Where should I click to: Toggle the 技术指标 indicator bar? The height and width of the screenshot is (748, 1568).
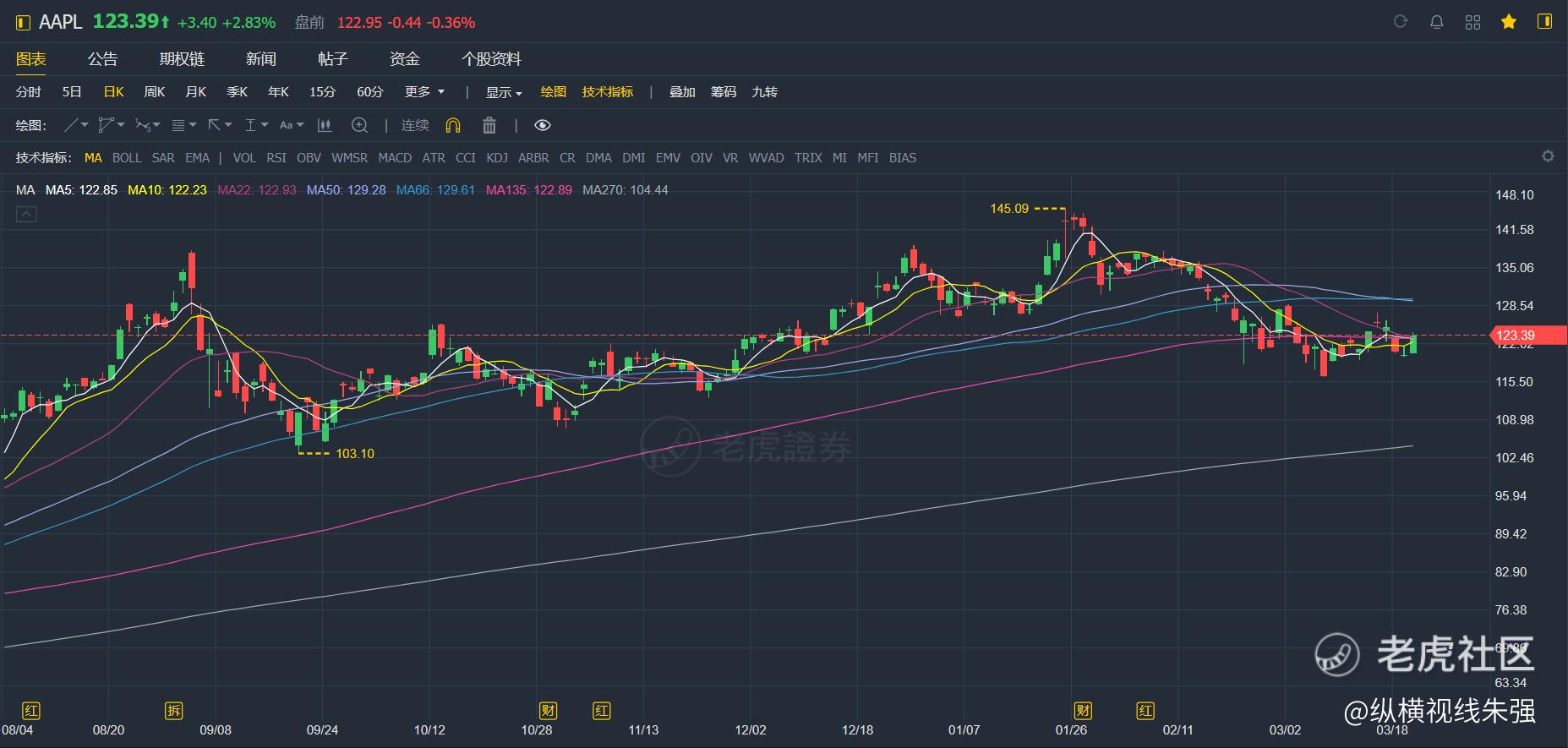coord(608,91)
